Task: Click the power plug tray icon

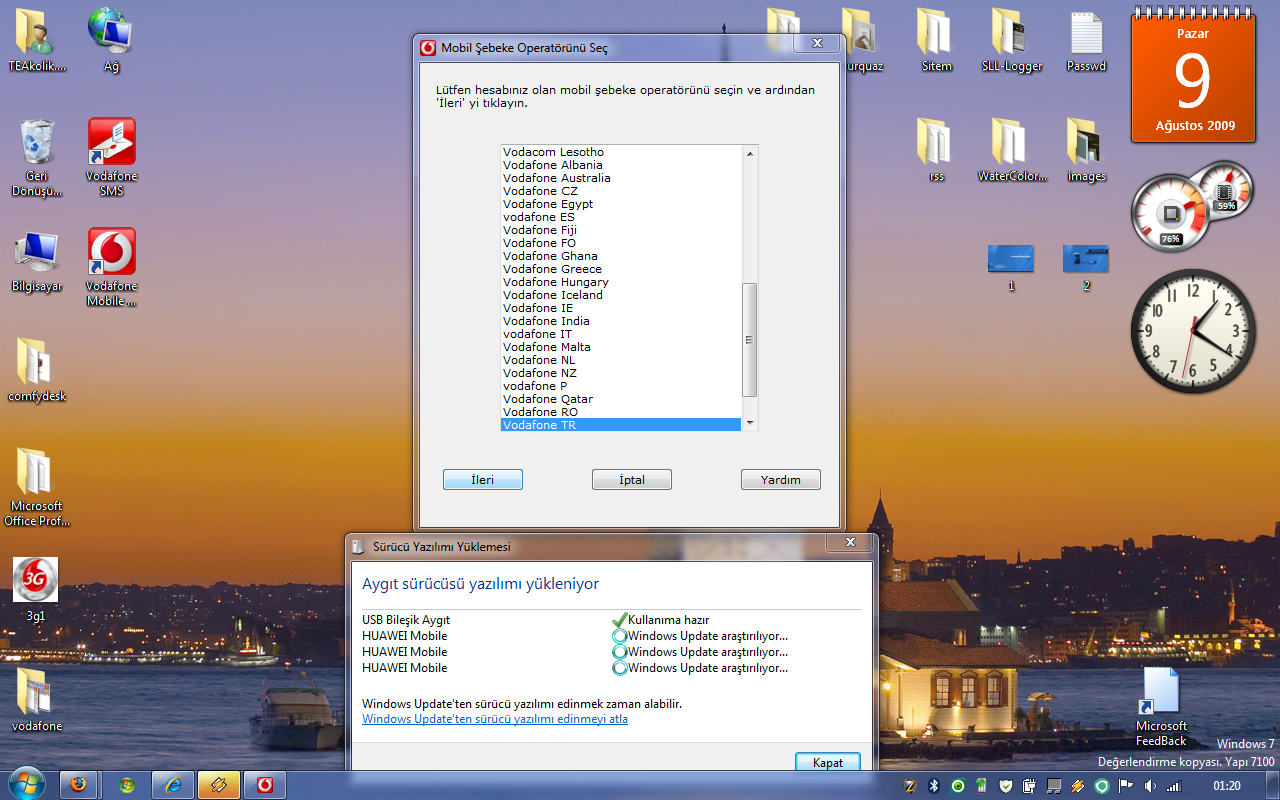Action: [x=1030, y=786]
